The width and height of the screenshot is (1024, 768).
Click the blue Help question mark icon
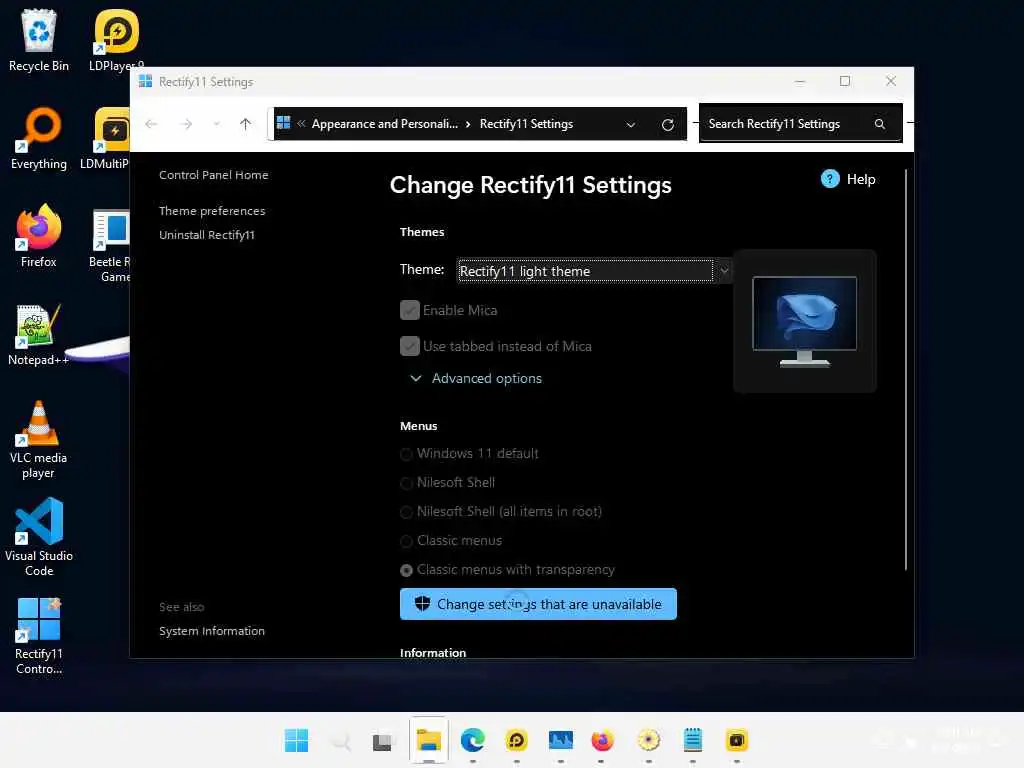click(x=830, y=179)
